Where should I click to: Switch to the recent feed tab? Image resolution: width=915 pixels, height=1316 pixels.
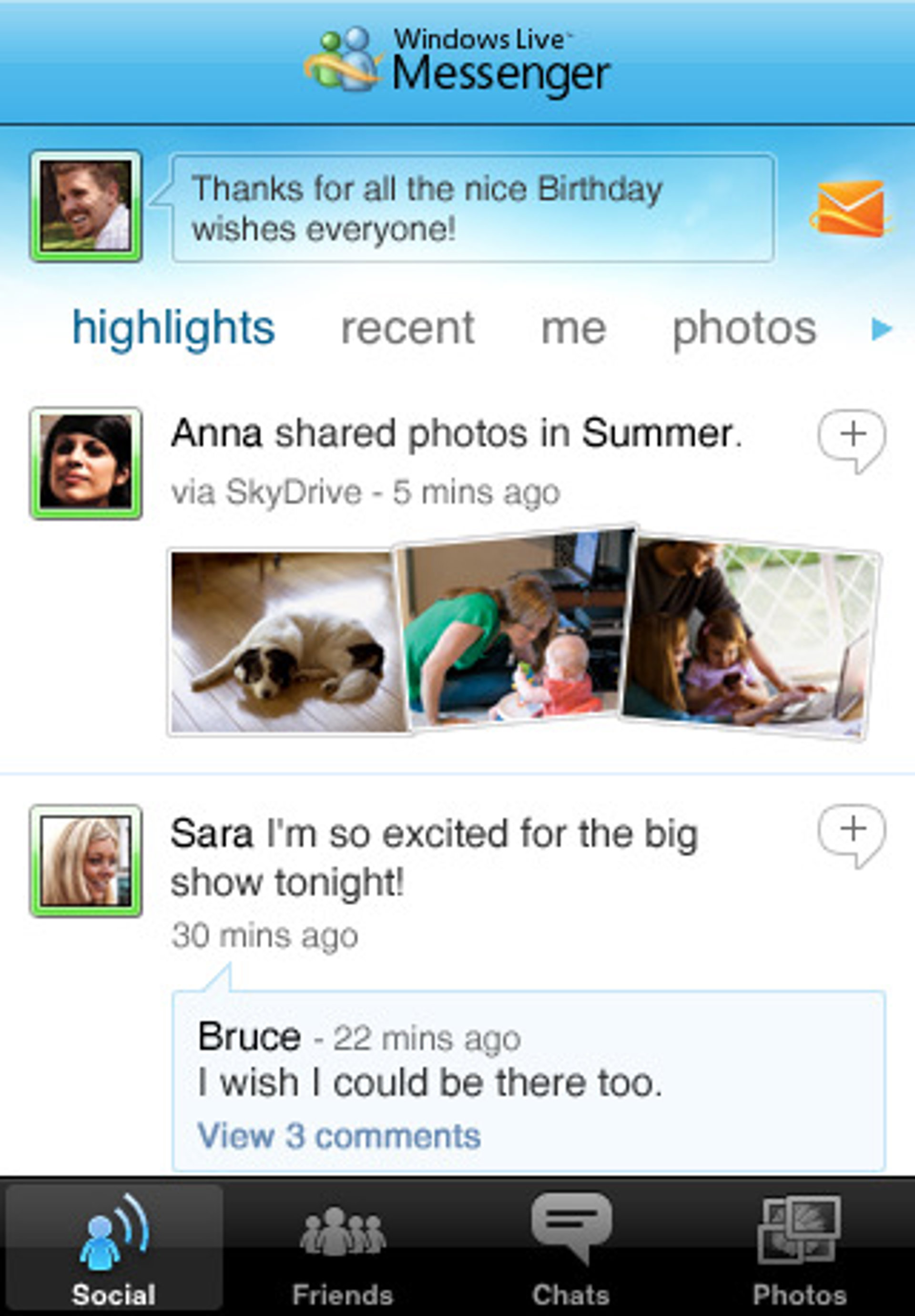click(408, 329)
